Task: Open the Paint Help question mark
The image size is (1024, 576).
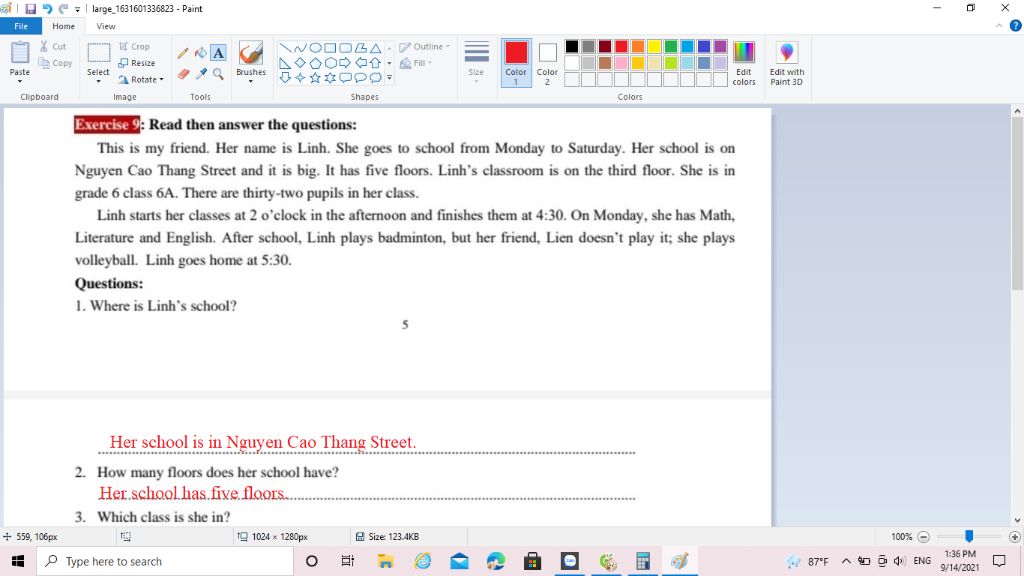Action: click(x=1016, y=25)
